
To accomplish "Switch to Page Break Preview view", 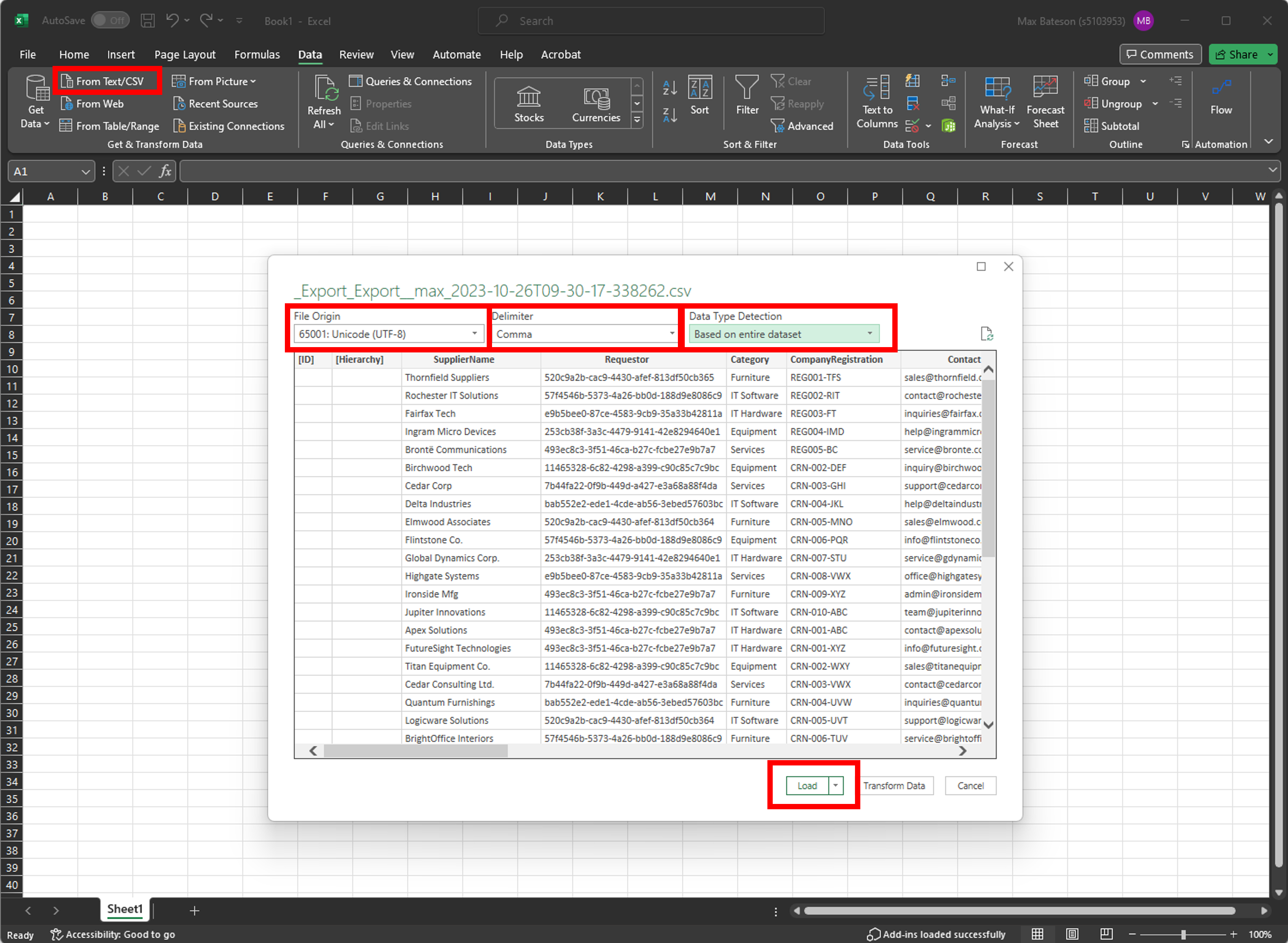I will coord(1106,934).
